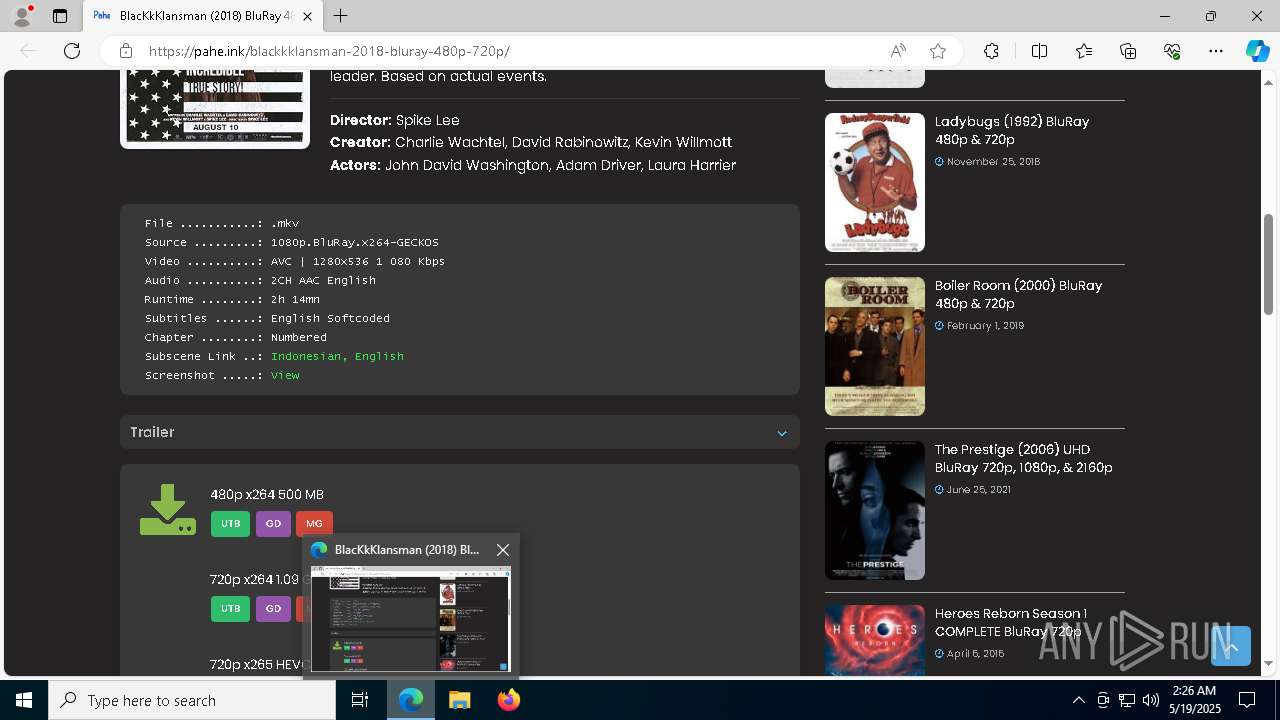The width and height of the screenshot is (1280, 720).
Task: Click UTB button for 480p x264
Action: [230, 524]
